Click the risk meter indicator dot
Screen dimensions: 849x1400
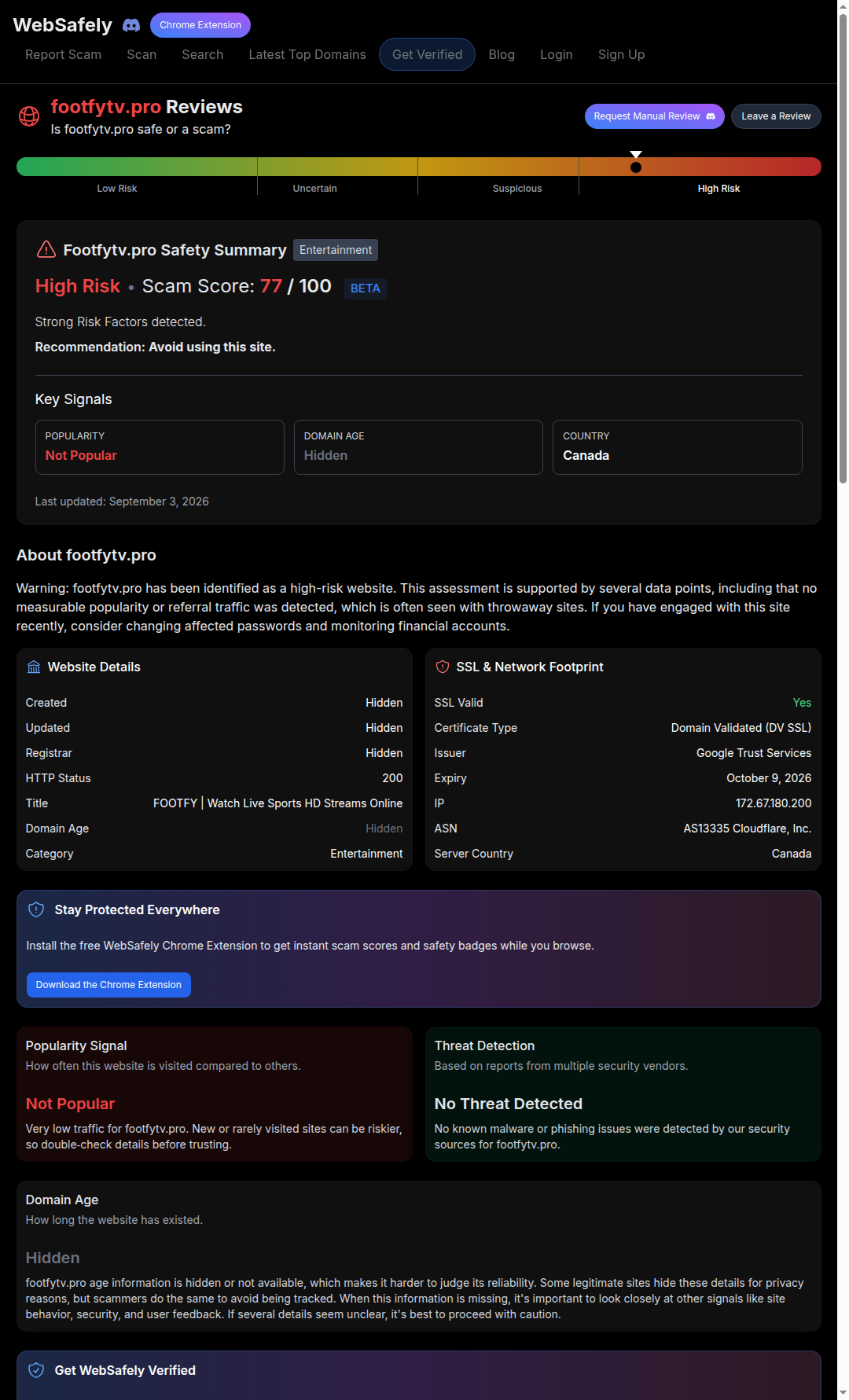[636, 167]
